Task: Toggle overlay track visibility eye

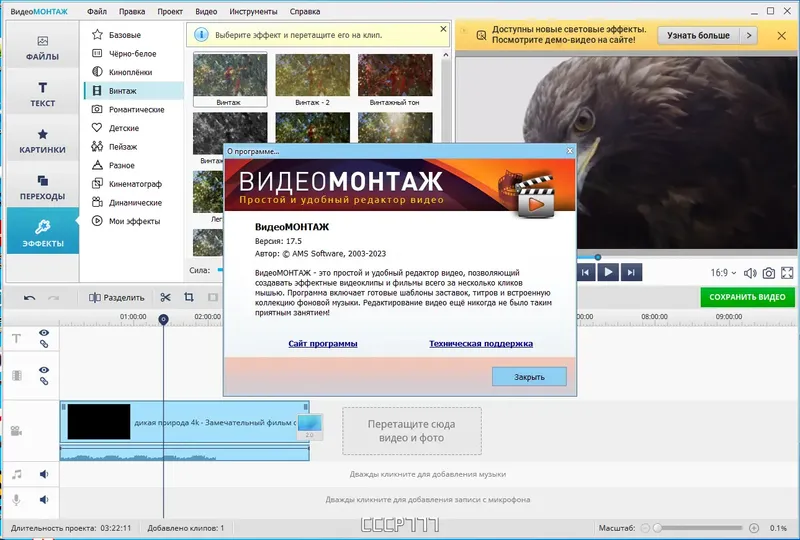Action: tap(44, 370)
